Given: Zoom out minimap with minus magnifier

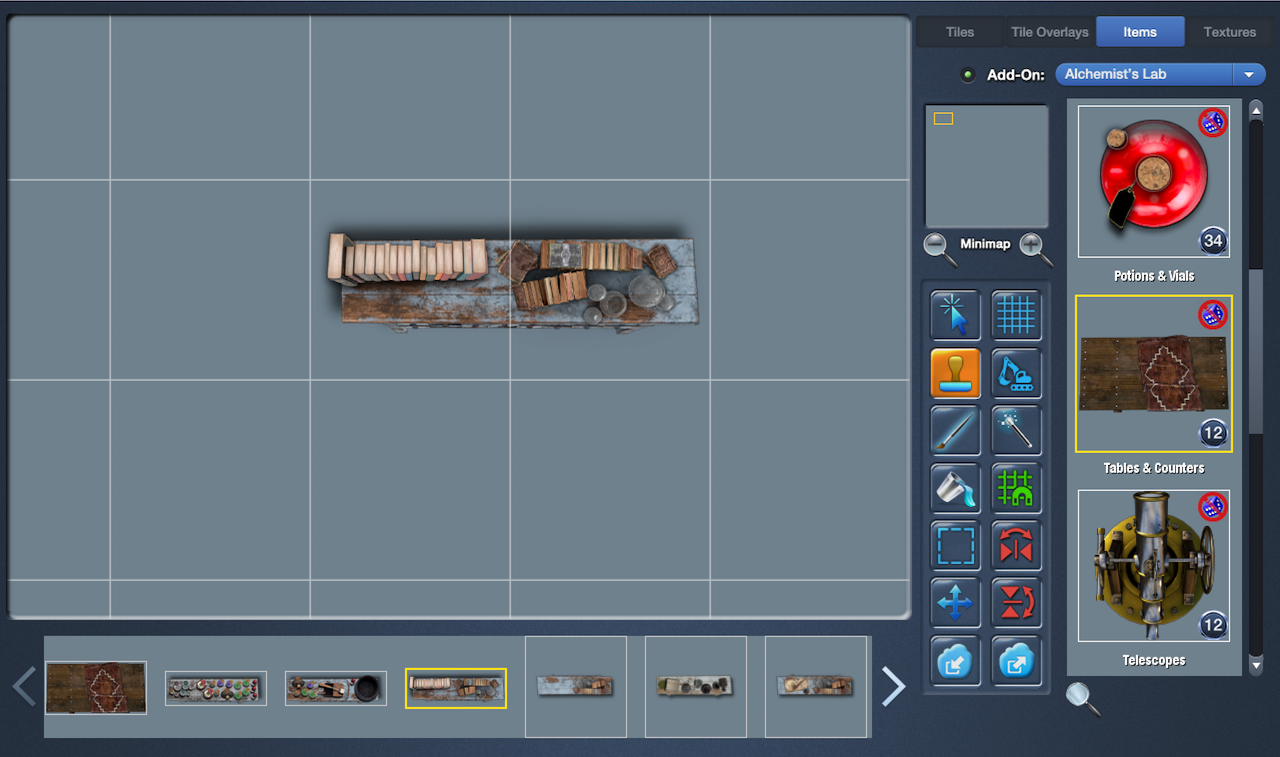Looking at the screenshot, I should point(939,248).
